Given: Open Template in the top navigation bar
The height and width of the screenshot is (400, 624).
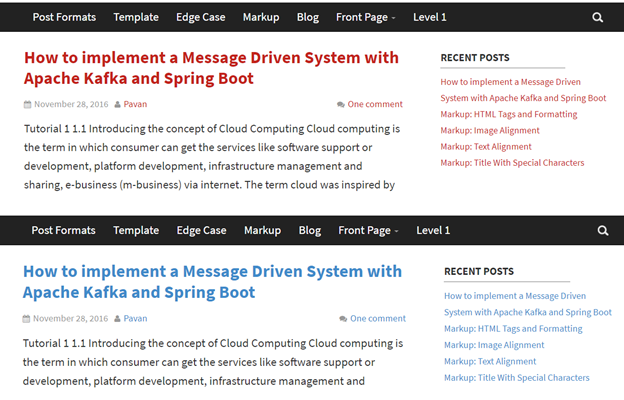Looking at the screenshot, I should (x=136, y=17).
